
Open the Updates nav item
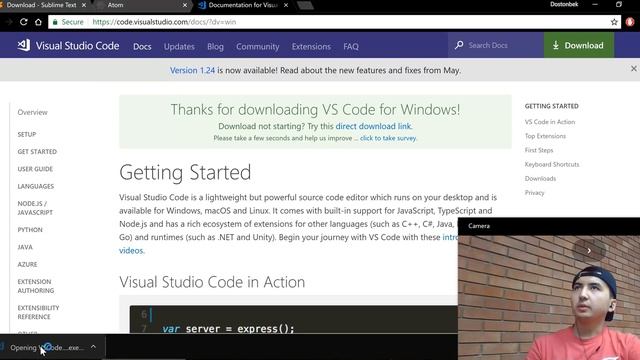pyautogui.click(x=179, y=47)
